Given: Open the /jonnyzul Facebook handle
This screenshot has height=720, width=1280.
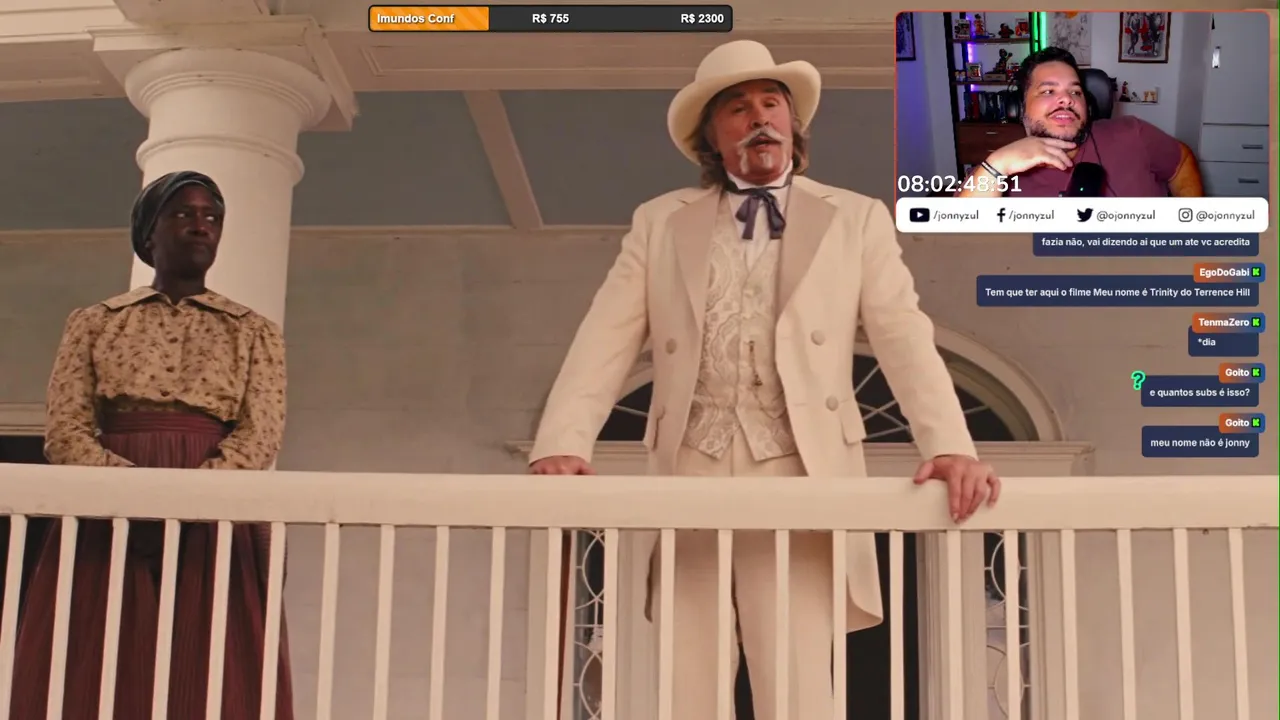Looking at the screenshot, I should 1031,215.
